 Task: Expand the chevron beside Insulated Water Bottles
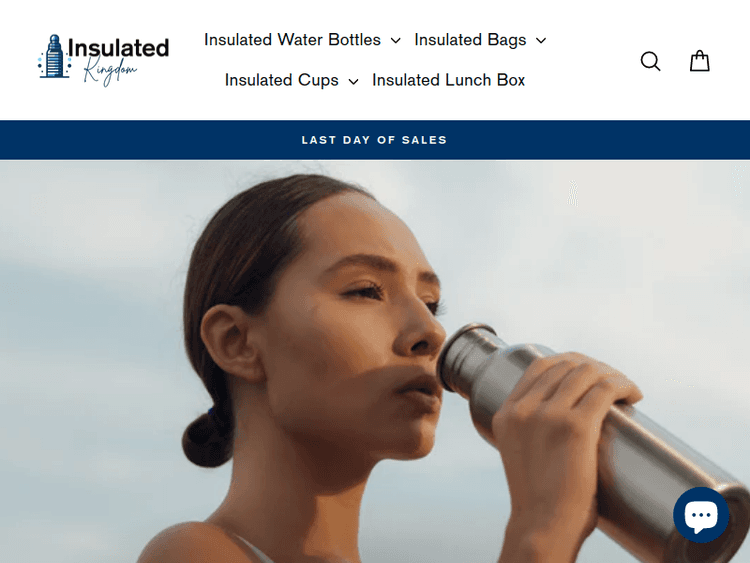(396, 41)
